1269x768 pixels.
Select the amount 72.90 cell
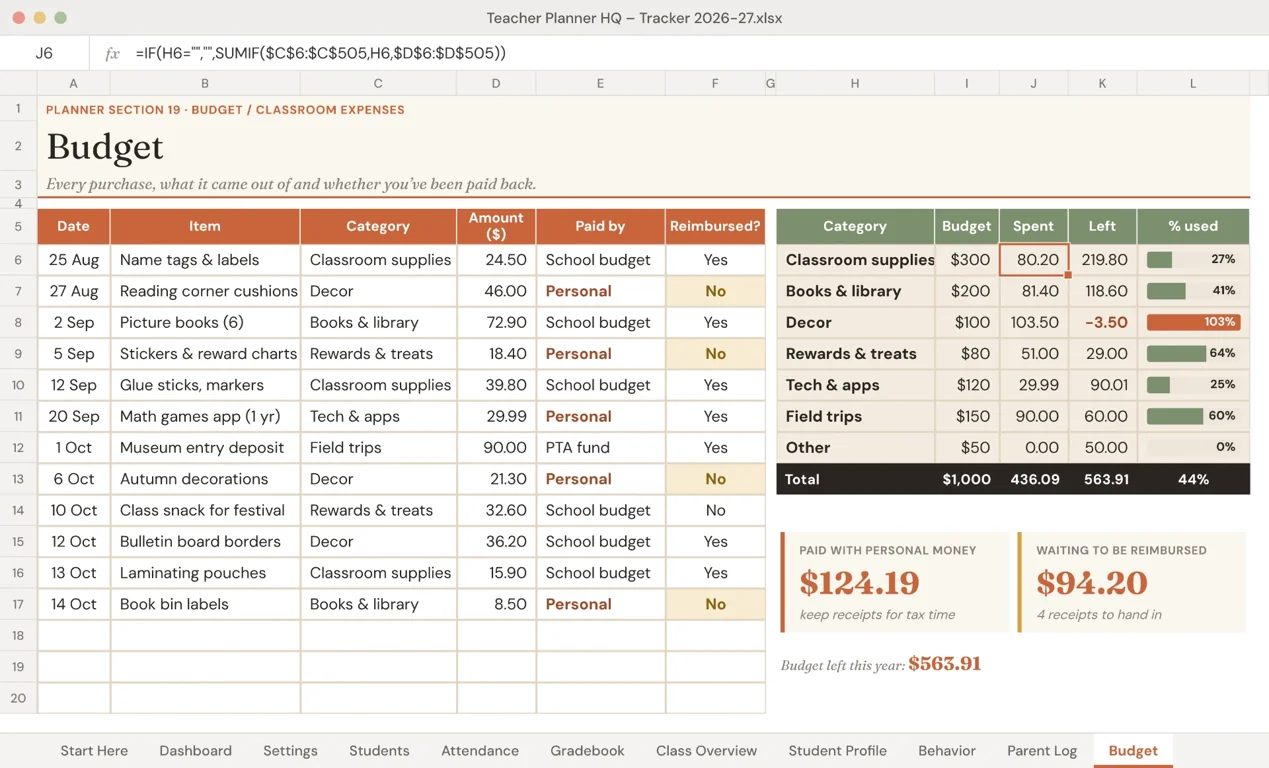496,322
